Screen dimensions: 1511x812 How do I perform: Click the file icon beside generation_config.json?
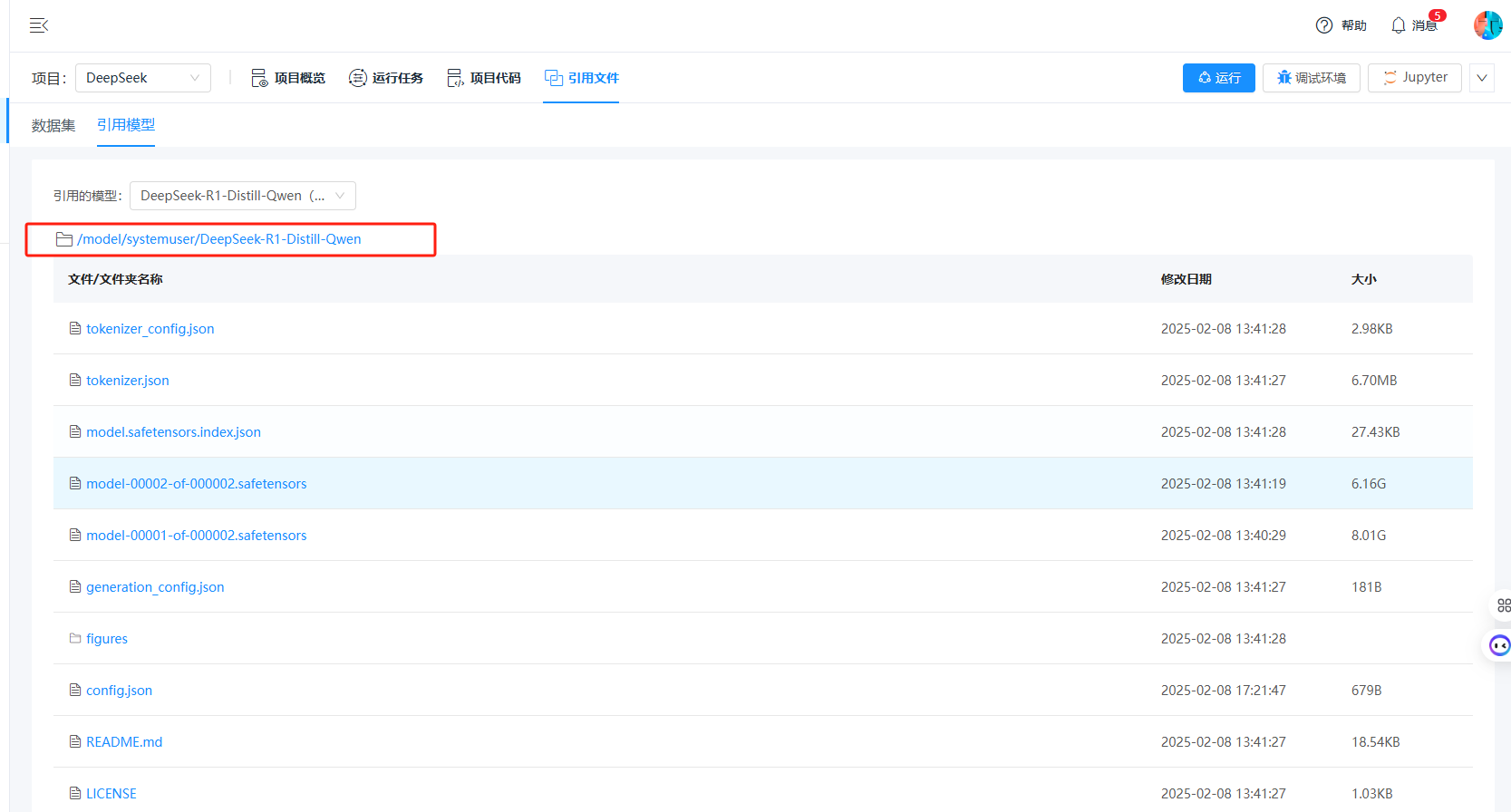coord(75,586)
